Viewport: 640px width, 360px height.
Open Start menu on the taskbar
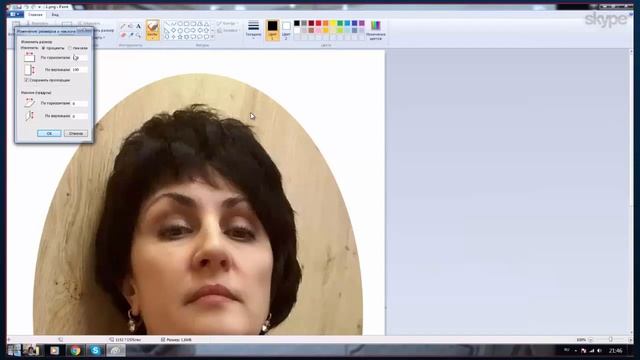click(x=14, y=350)
